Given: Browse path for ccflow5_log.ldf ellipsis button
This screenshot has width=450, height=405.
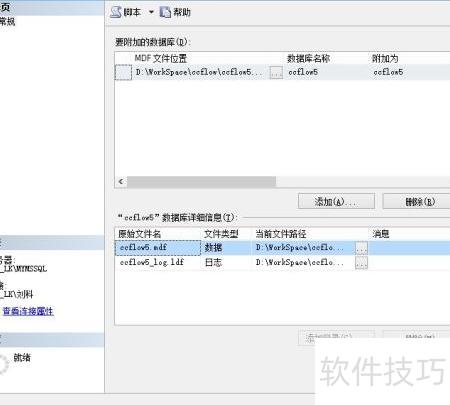Looking at the screenshot, I should coord(361,263).
